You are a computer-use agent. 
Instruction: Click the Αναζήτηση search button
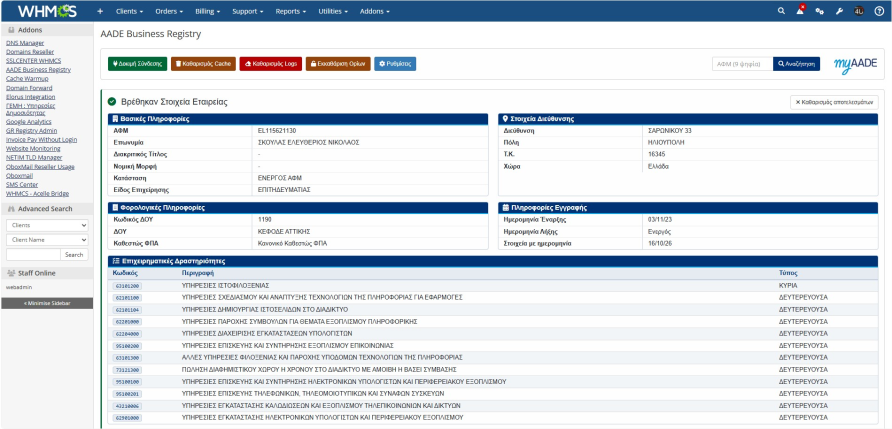point(796,64)
